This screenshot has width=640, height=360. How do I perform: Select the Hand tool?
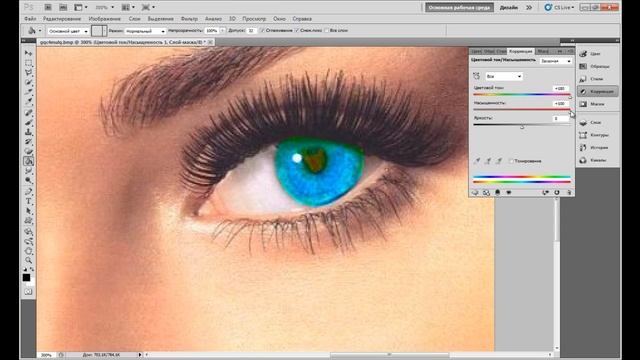point(28,251)
